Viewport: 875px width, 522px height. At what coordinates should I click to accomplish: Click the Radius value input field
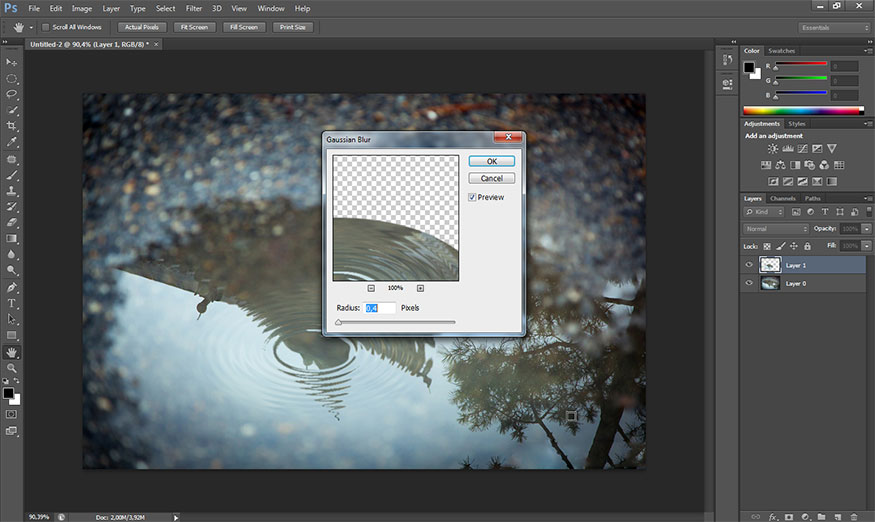(x=380, y=308)
